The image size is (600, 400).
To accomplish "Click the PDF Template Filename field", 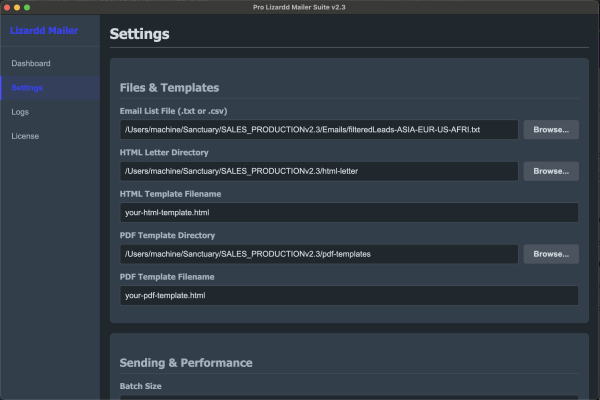I will 348,296.
